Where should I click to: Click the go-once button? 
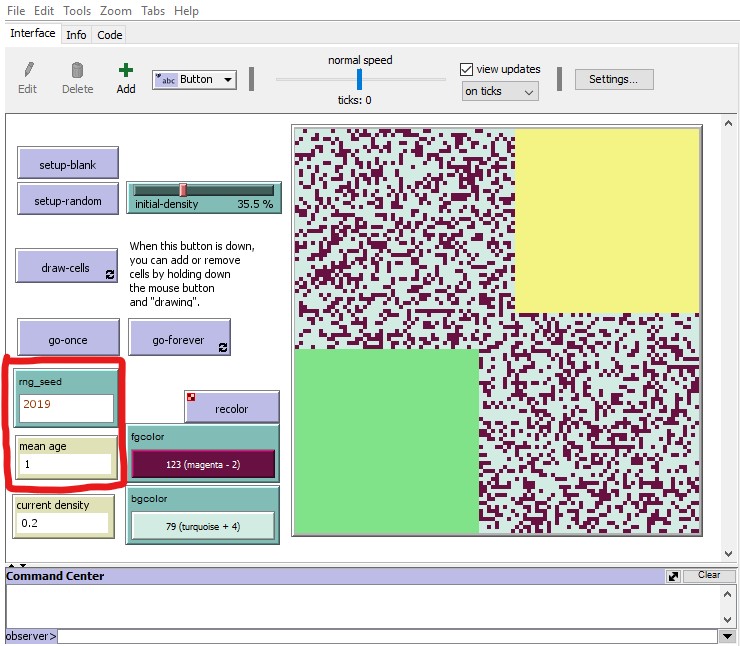click(68, 337)
